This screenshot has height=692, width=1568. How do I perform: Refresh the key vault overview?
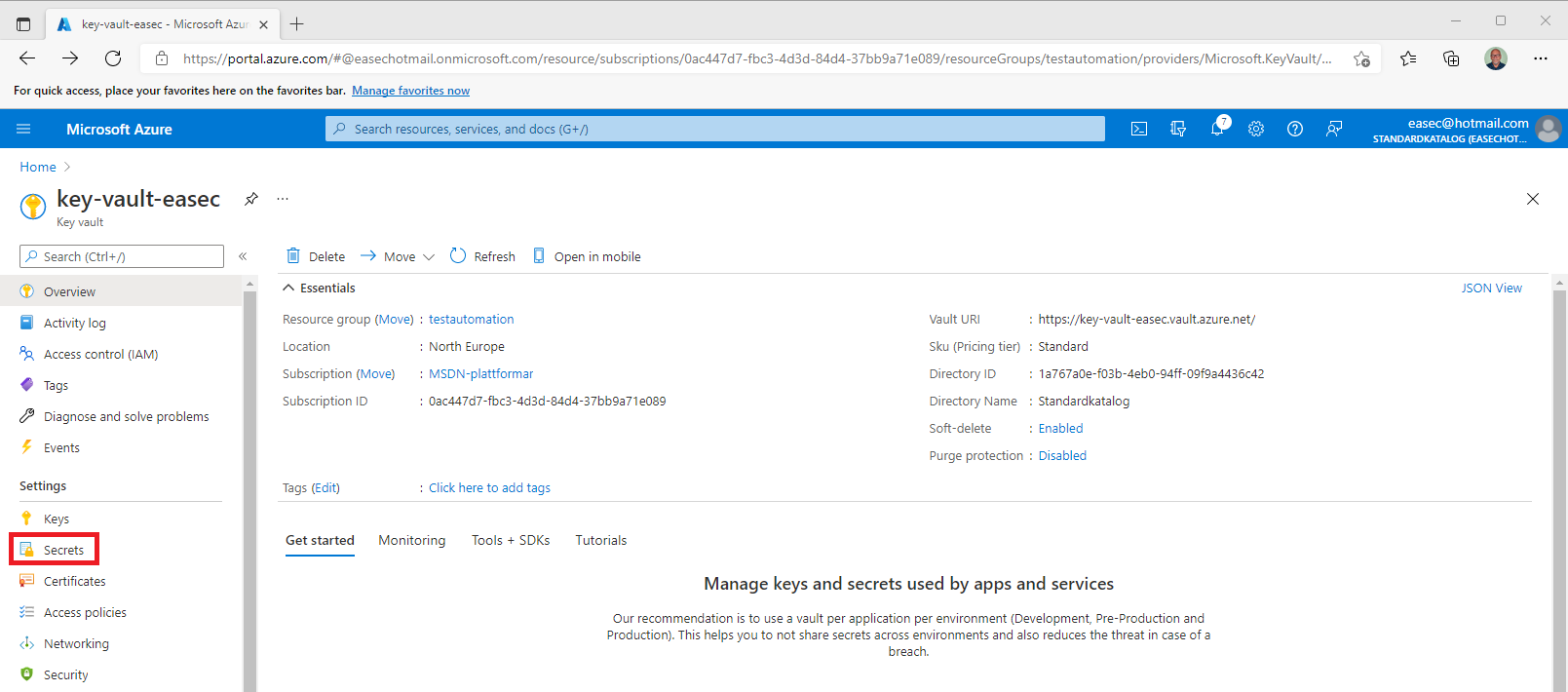[x=482, y=256]
